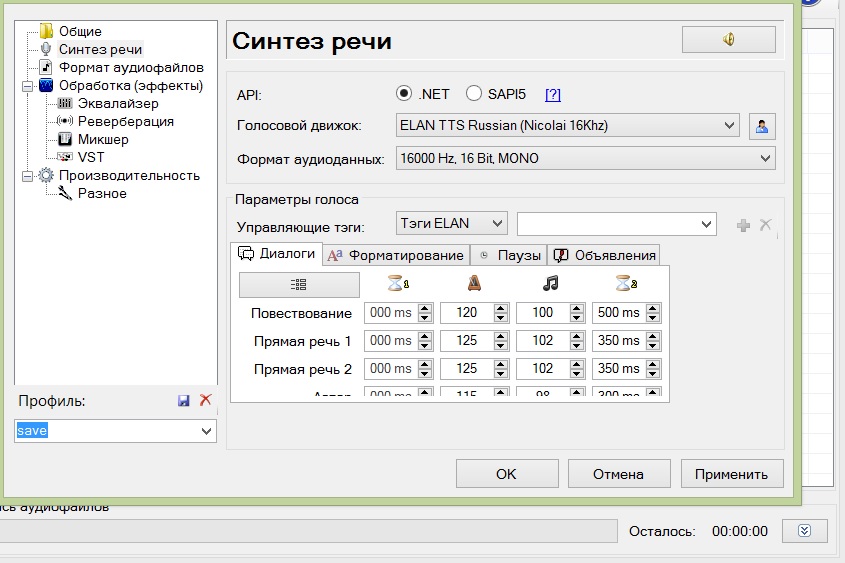Open voice engine properties icon button
845x563 pixels.
762,126
